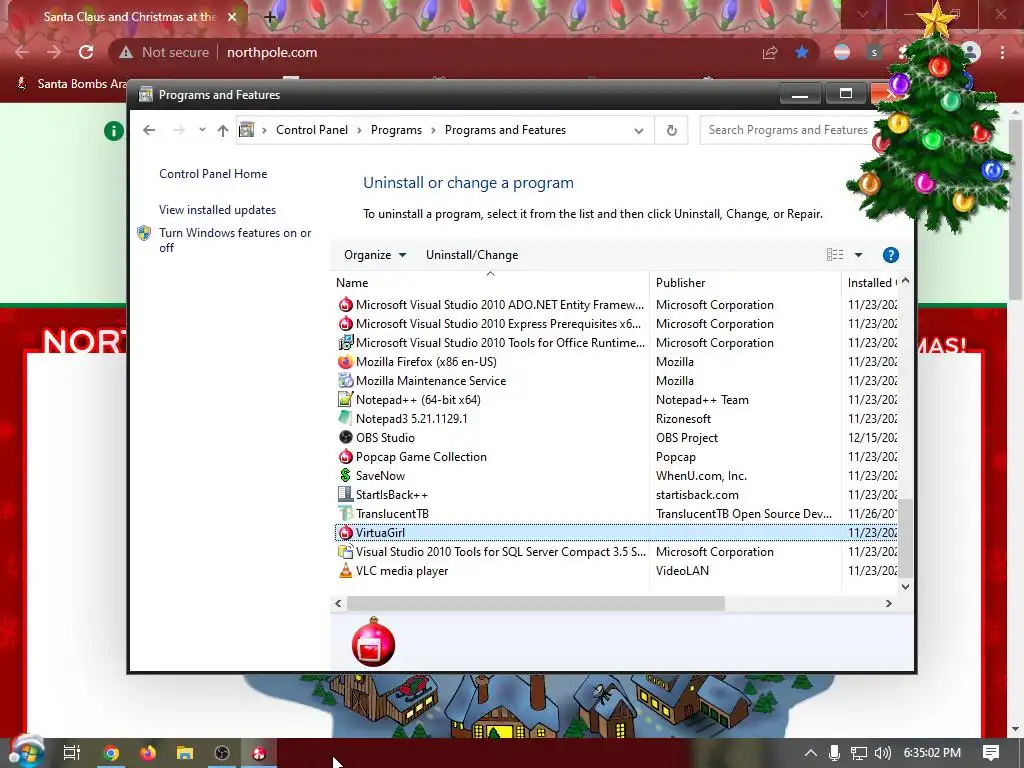Show hidden system tray icons
The height and width of the screenshot is (768, 1024).
810,753
